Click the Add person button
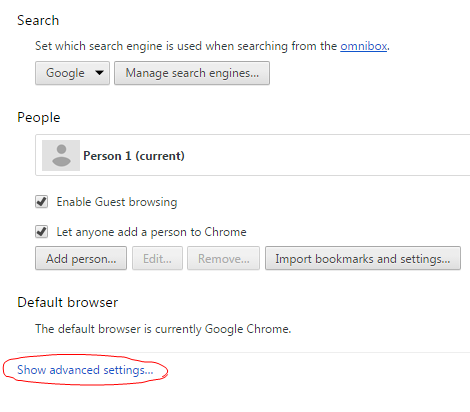The height and width of the screenshot is (412, 470). (x=81, y=258)
